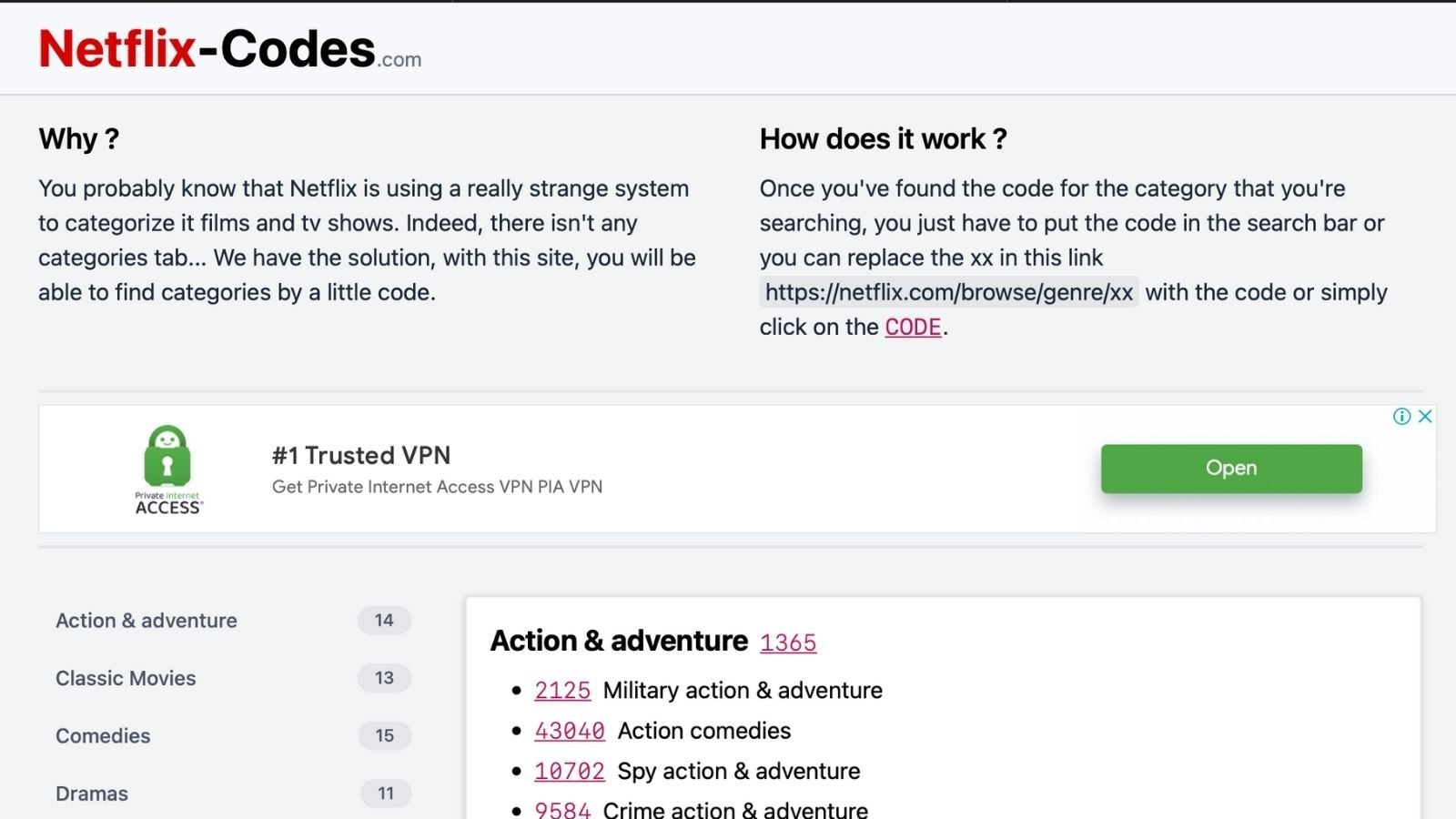Select Action & adventure in the category list
The image size is (1456, 819).
coord(147,621)
